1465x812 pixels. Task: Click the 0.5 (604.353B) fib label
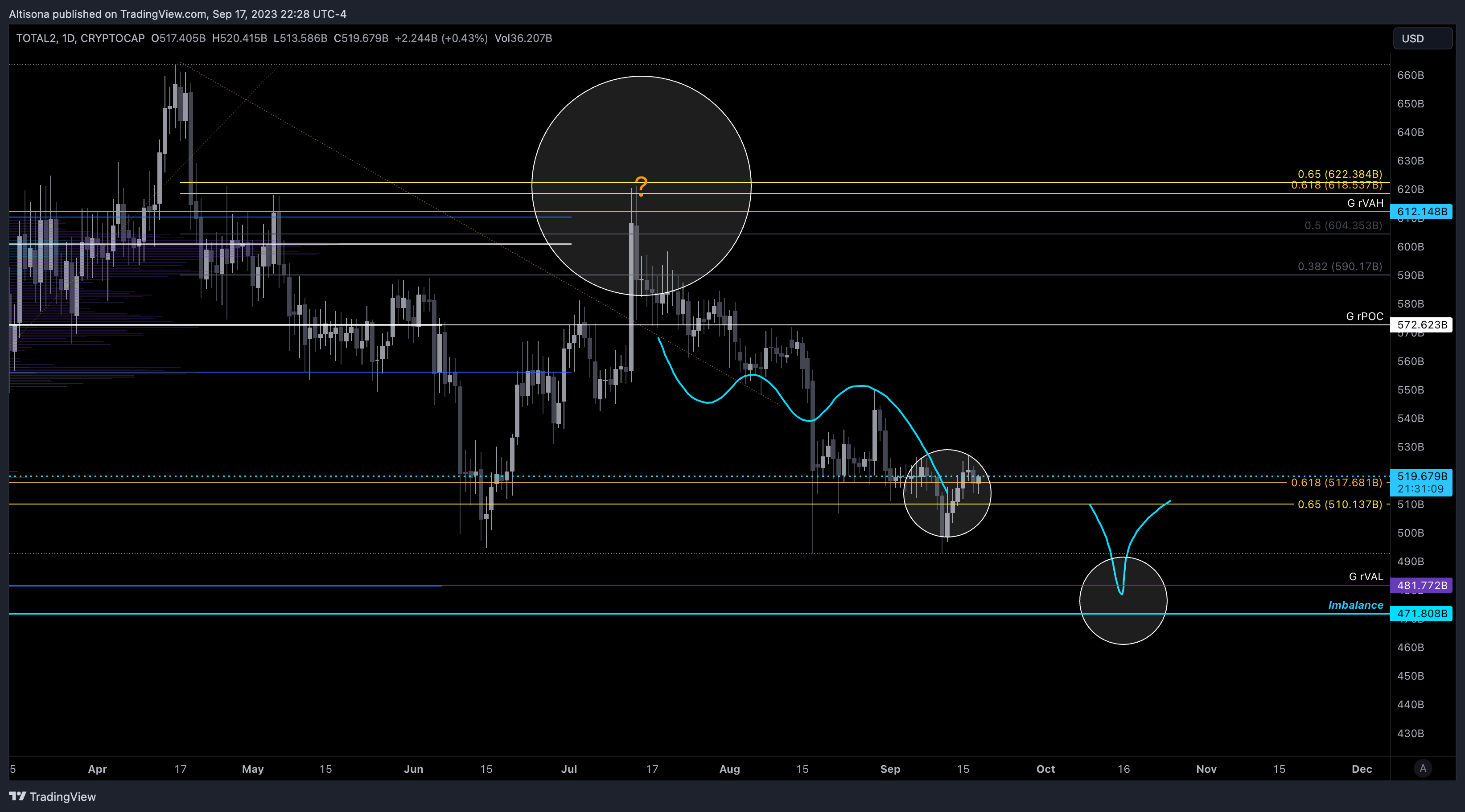[1343, 225]
